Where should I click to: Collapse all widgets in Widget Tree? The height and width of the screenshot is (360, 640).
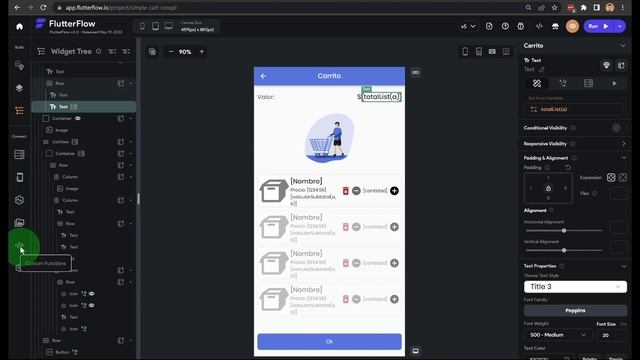pyautogui.click(x=126, y=51)
